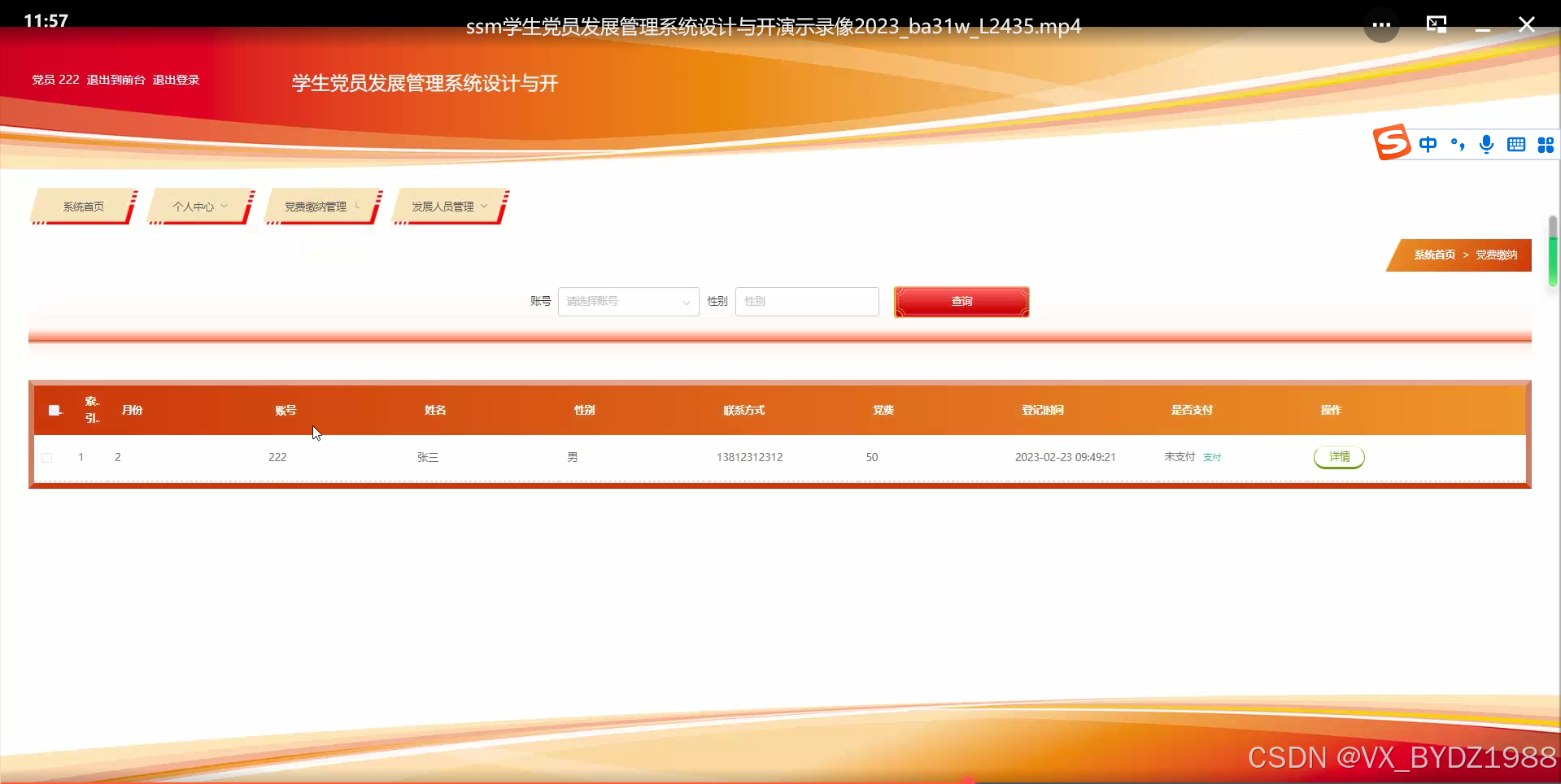The image size is (1561, 784).
Task: Expand the 党费缴纳管理 menu
Action: click(x=322, y=207)
